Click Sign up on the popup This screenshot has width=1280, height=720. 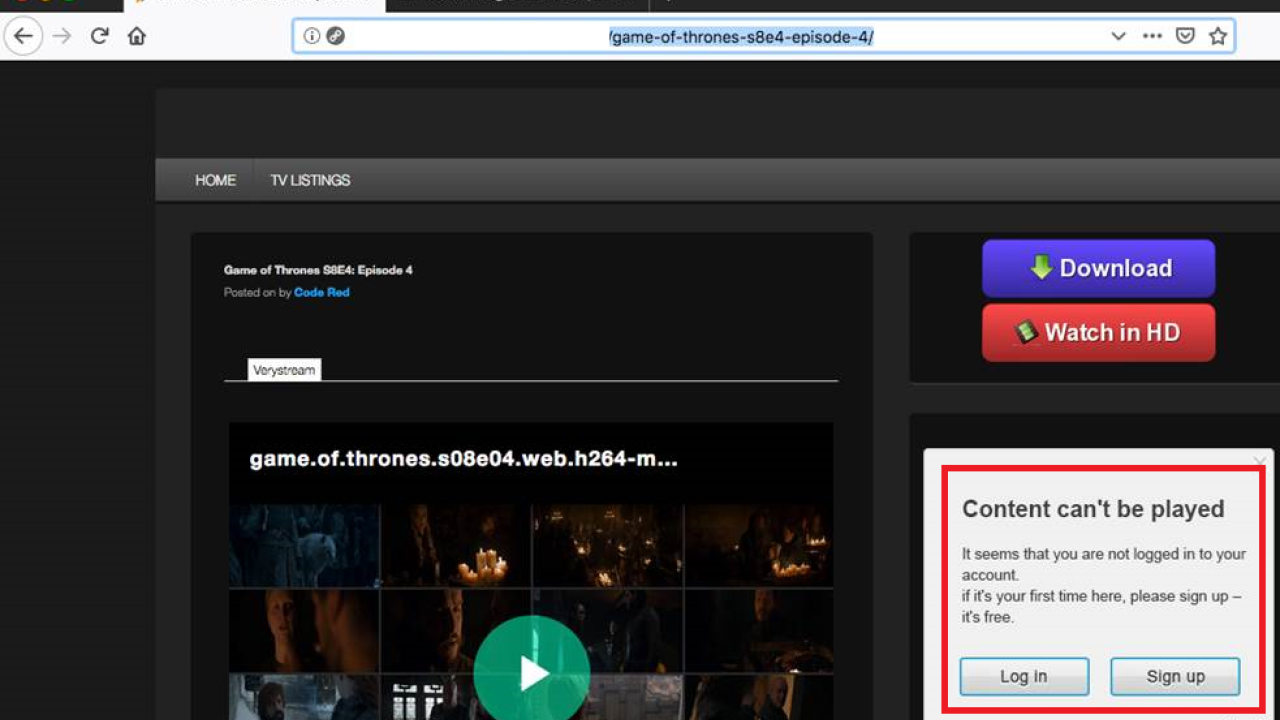coord(1175,677)
